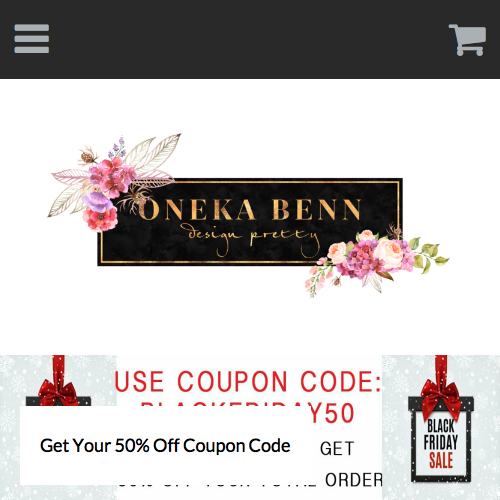Click the red ribbon above the left gift box
Image resolution: width=500 pixels, height=500 pixels.
pyautogui.click(x=59, y=369)
